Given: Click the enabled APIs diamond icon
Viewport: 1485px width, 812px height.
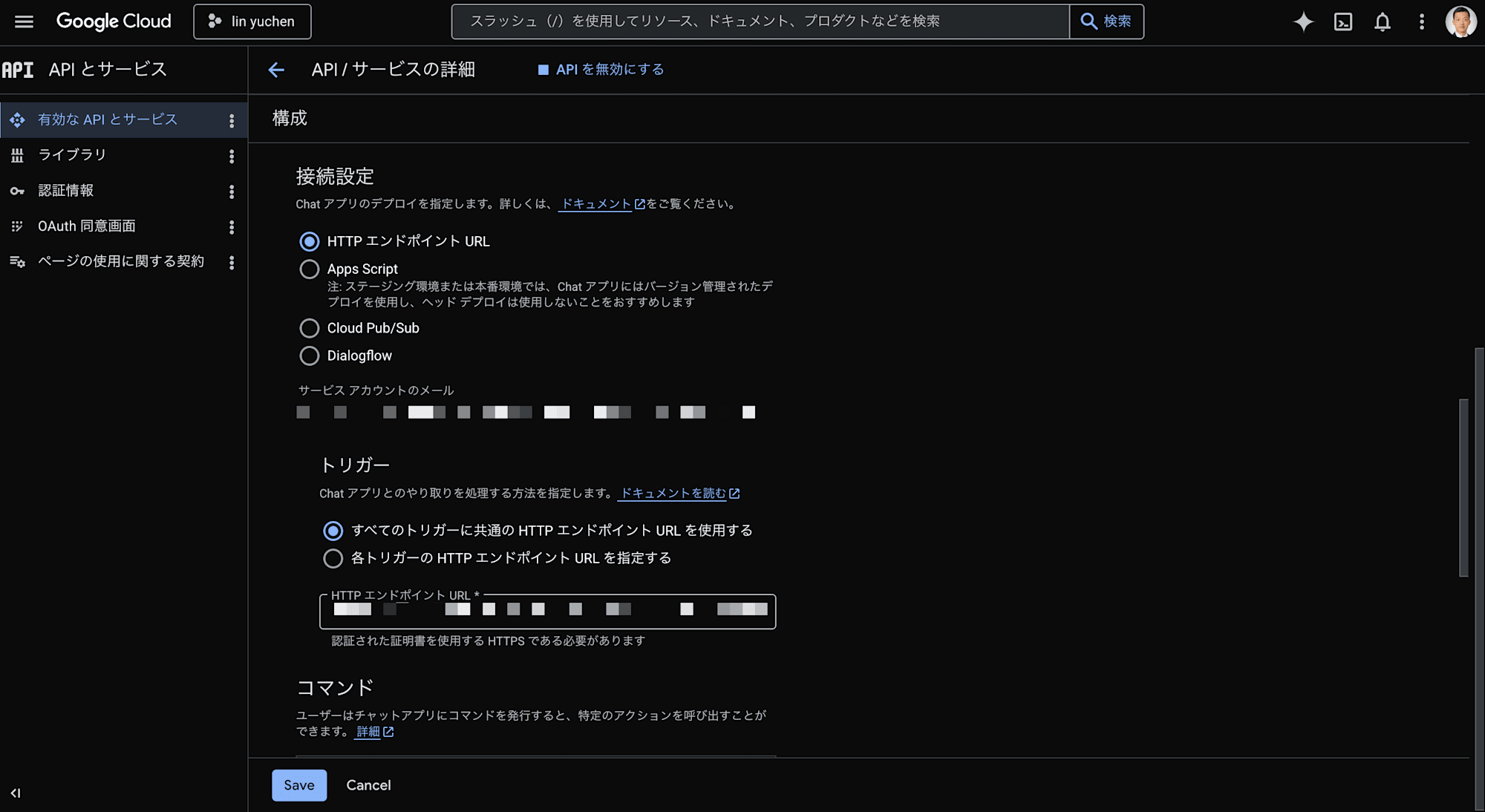Looking at the screenshot, I should point(17,119).
